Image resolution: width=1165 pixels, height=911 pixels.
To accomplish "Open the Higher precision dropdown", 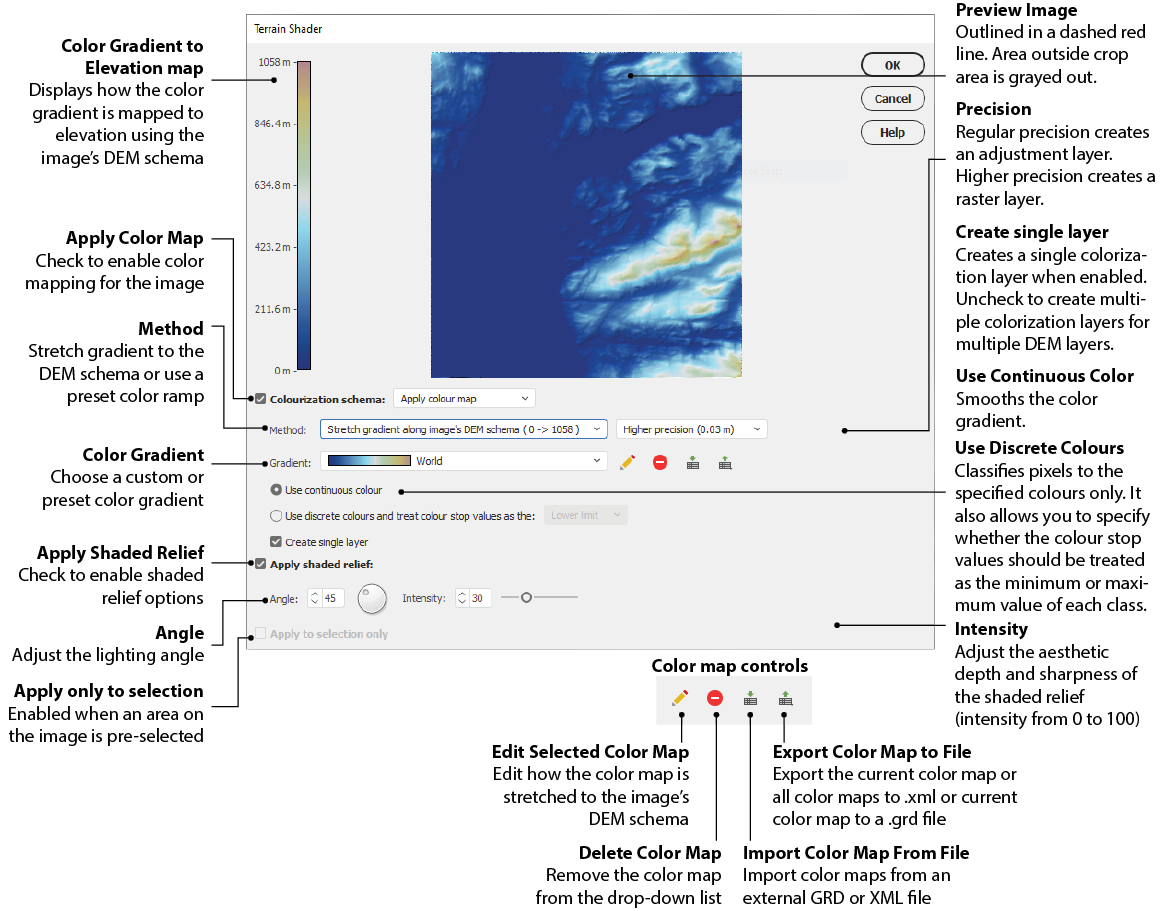I will 691,429.
